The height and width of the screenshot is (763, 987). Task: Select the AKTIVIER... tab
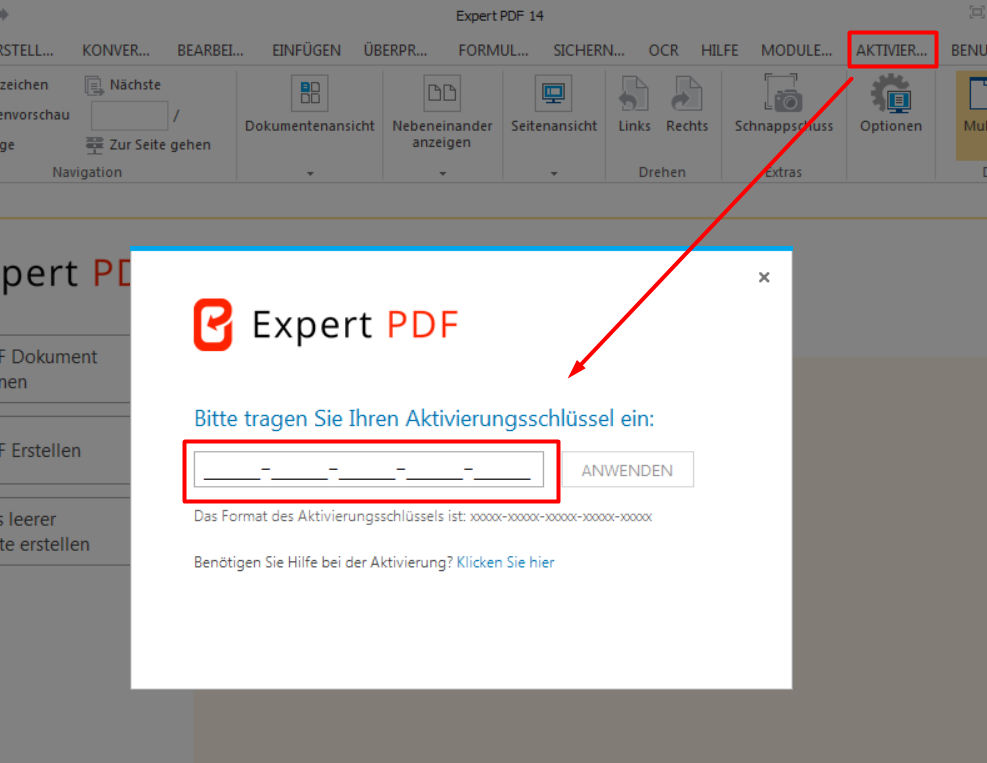(891, 50)
